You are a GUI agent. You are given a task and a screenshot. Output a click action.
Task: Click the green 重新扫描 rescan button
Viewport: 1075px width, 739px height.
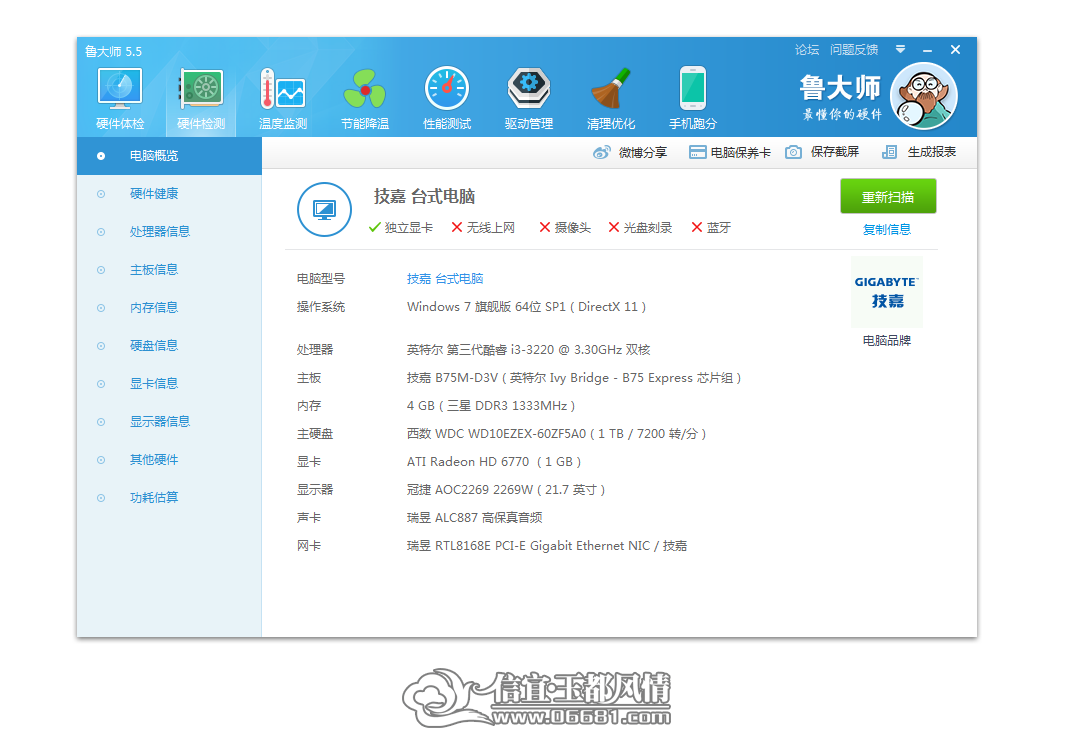888,197
